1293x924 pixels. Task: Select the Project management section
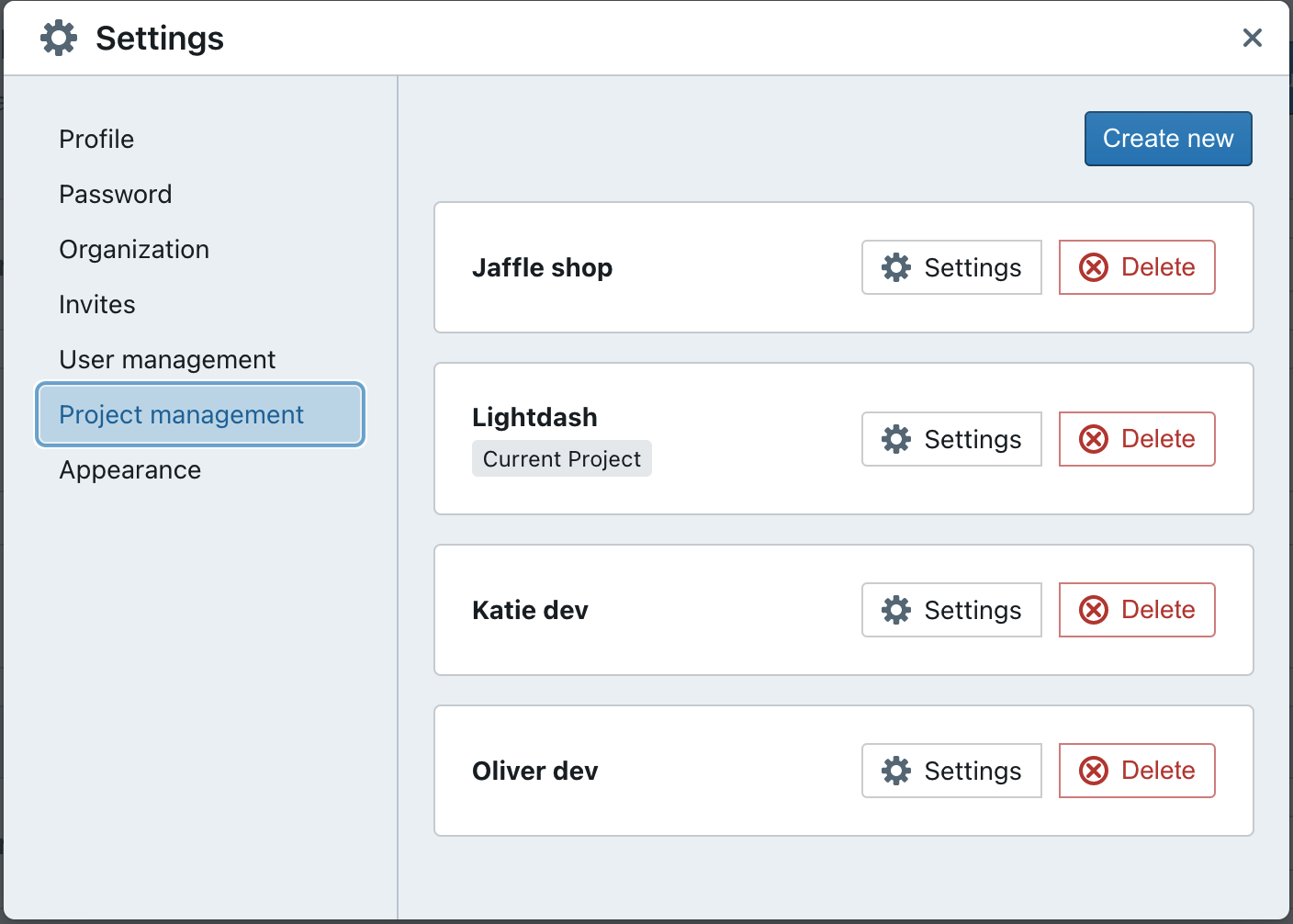click(x=181, y=414)
